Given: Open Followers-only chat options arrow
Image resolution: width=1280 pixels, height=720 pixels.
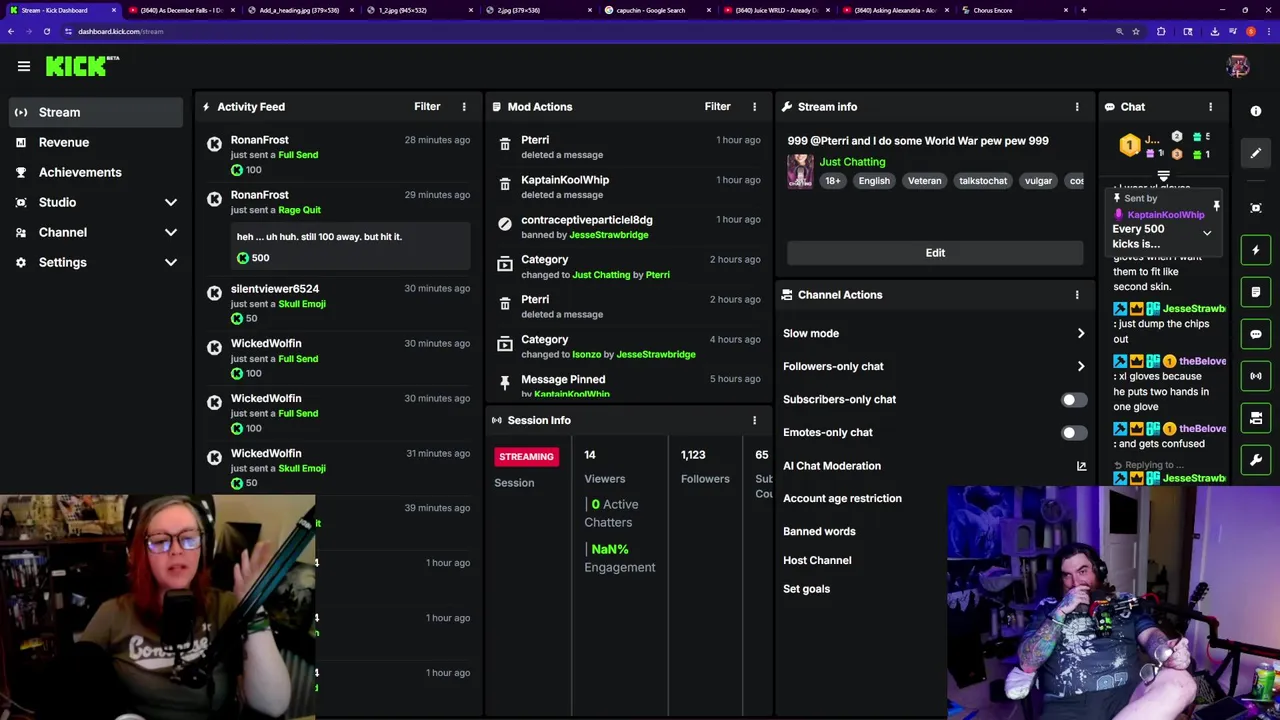Looking at the screenshot, I should 1081,367.
